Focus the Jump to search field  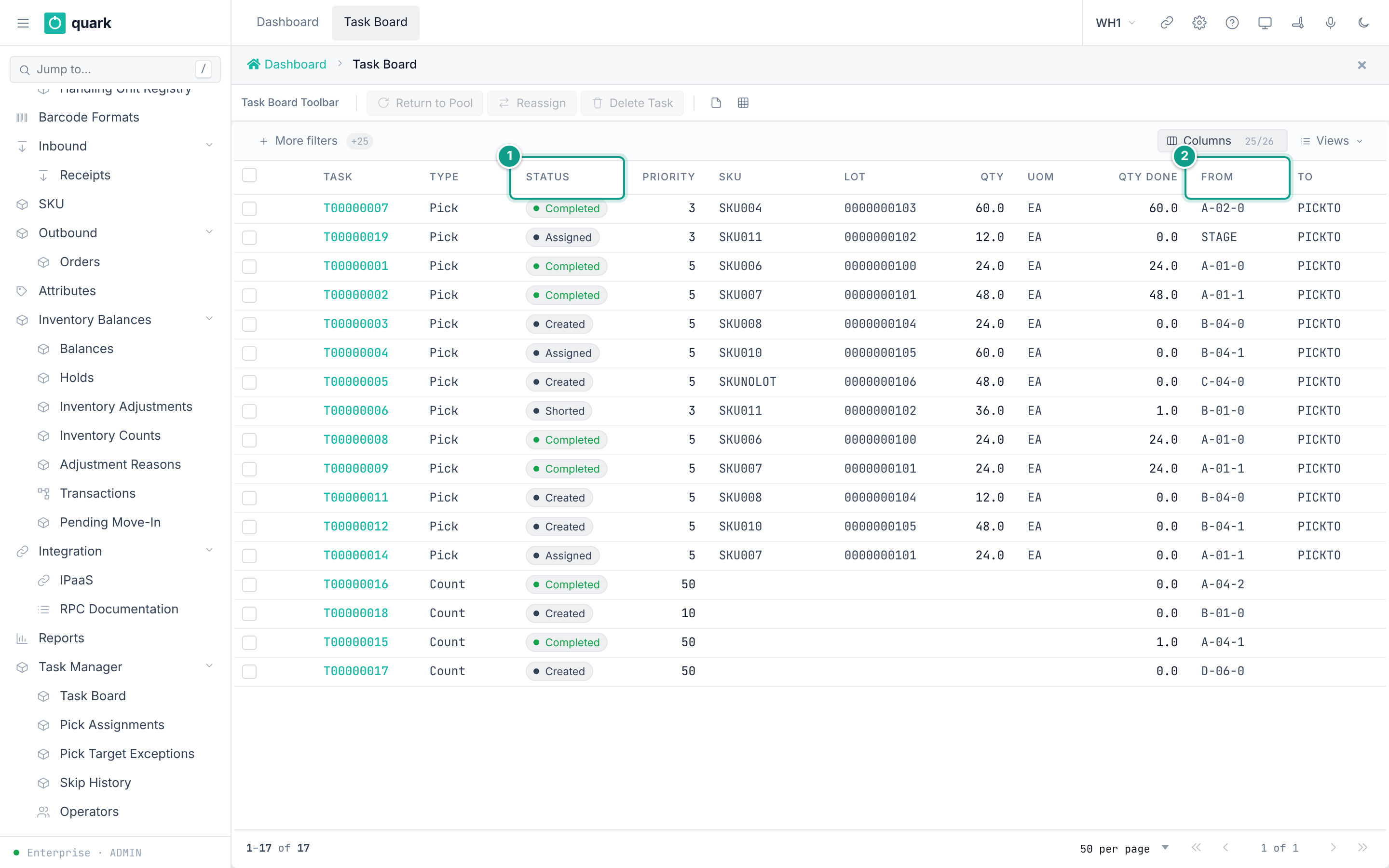click(115, 69)
